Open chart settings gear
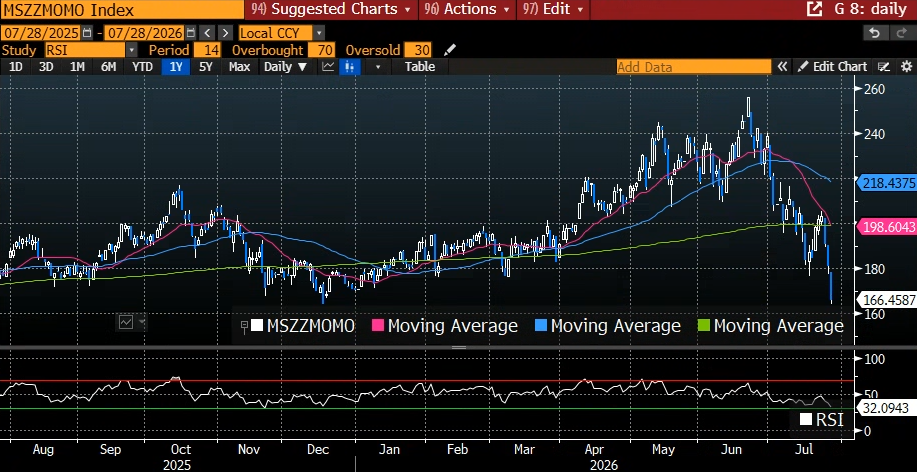This screenshot has width=917, height=472. point(906,67)
